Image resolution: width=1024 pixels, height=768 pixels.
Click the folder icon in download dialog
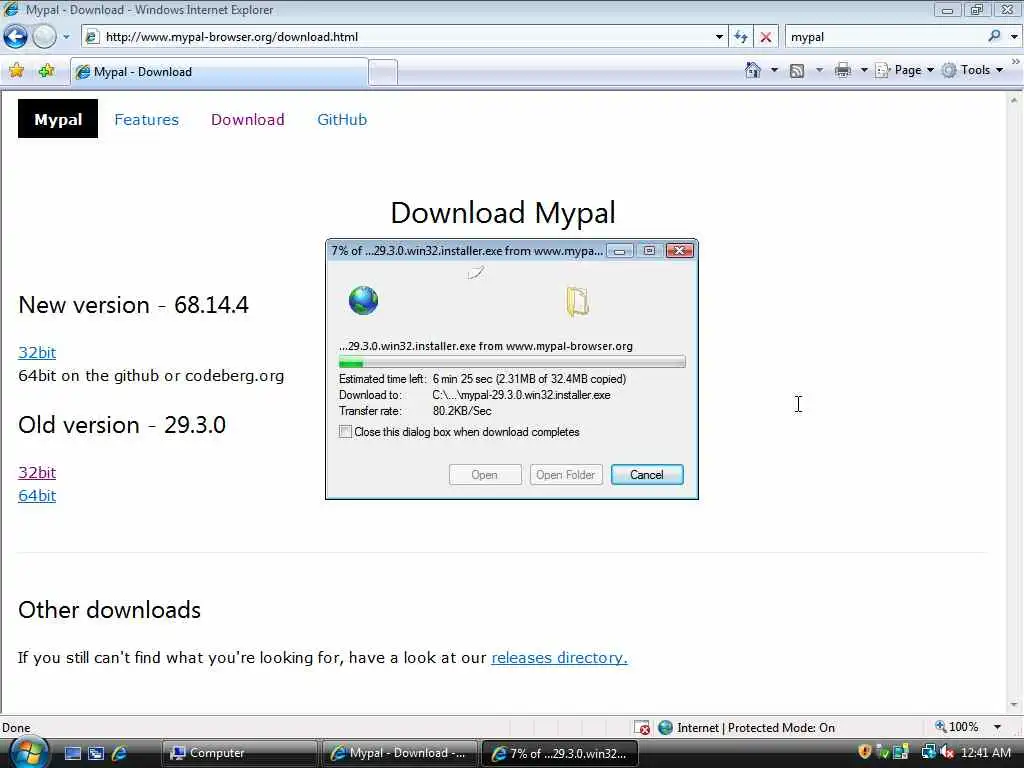pyautogui.click(x=577, y=301)
